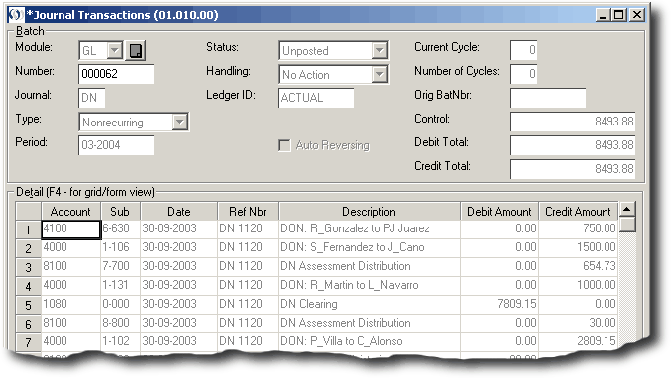Click description DON: P_Villa to C_Alonso
The height and width of the screenshot is (378, 672).
[x=369, y=341]
